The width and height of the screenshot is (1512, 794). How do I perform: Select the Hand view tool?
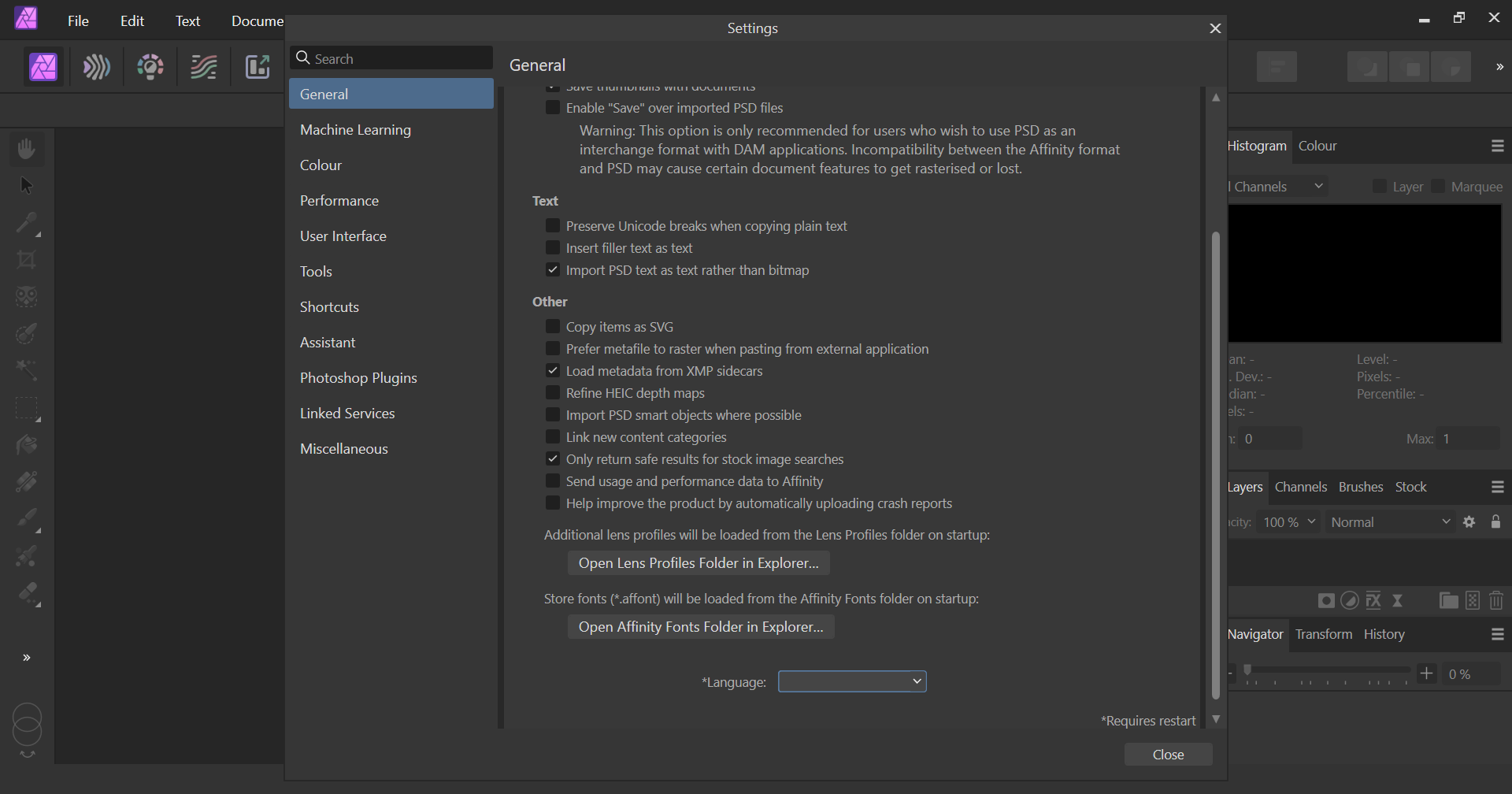pyautogui.click(x=27, y=148)
